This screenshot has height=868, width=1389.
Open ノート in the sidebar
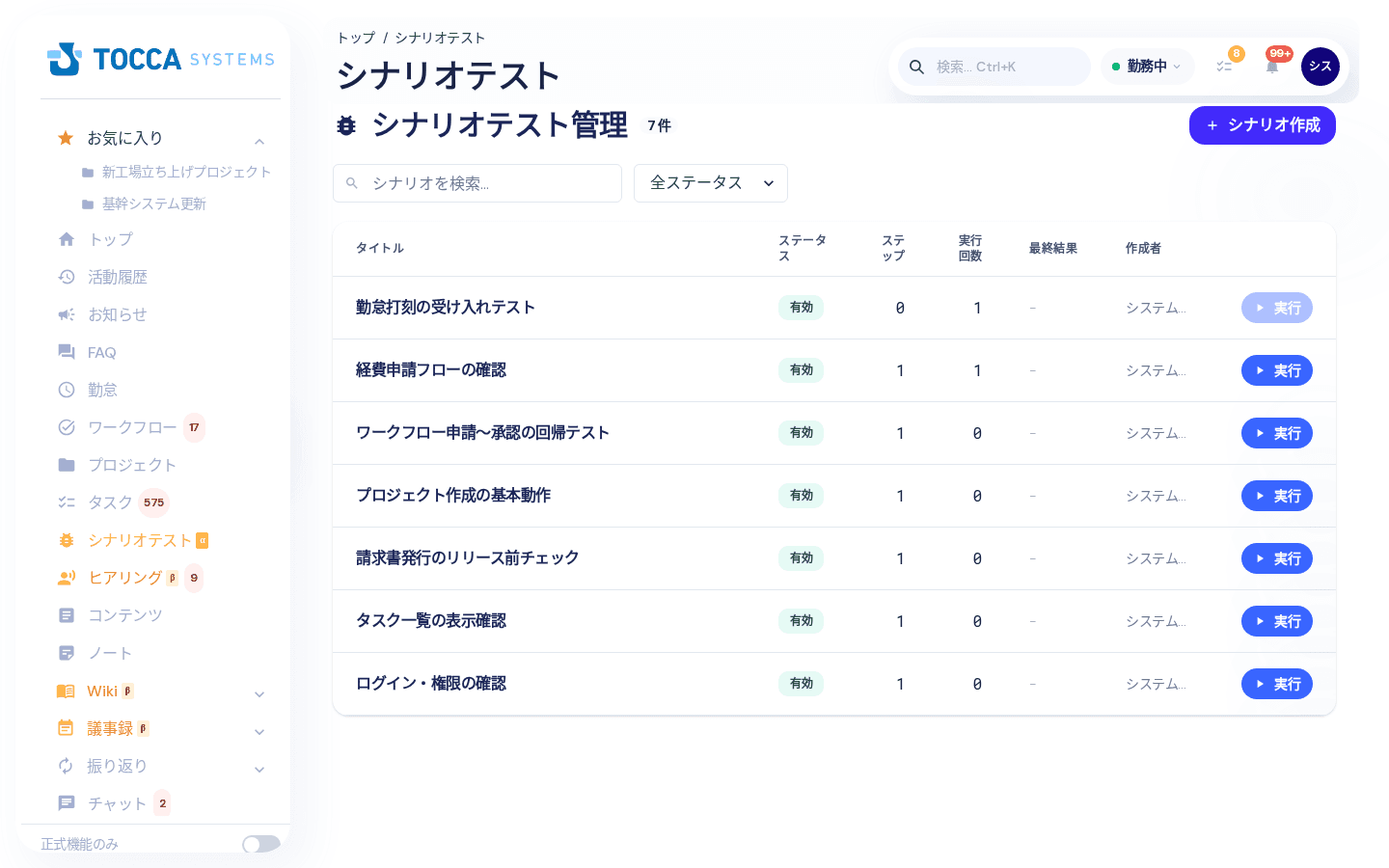pyautogui.click(x=110, y=653)
